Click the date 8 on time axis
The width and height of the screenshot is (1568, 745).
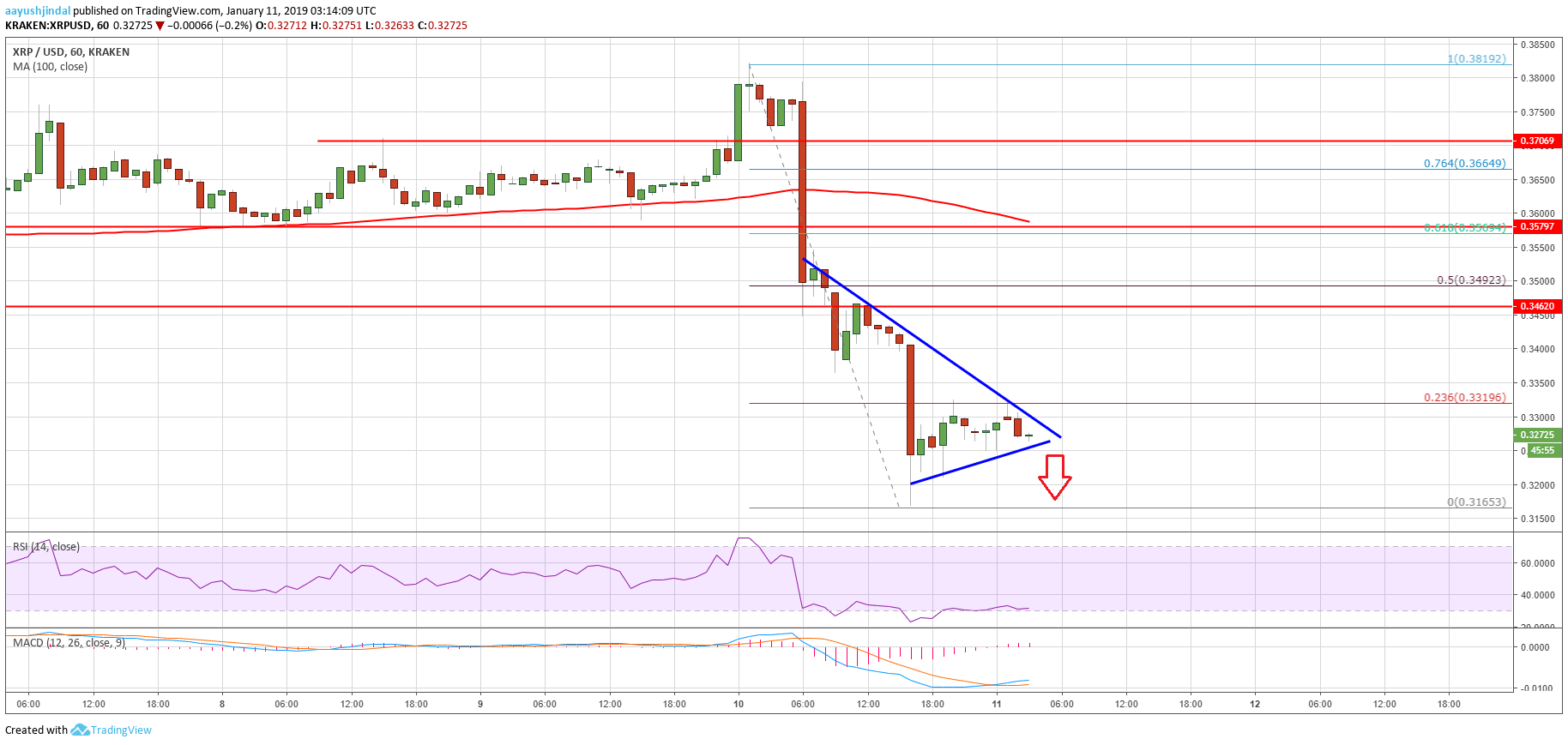(x=222, y=704)
